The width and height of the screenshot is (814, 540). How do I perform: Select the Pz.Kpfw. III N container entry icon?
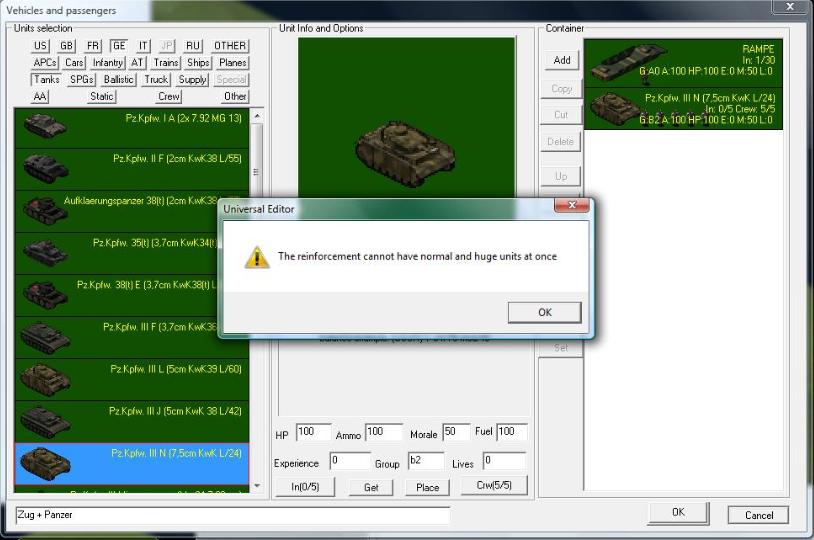tap(616, 108)
